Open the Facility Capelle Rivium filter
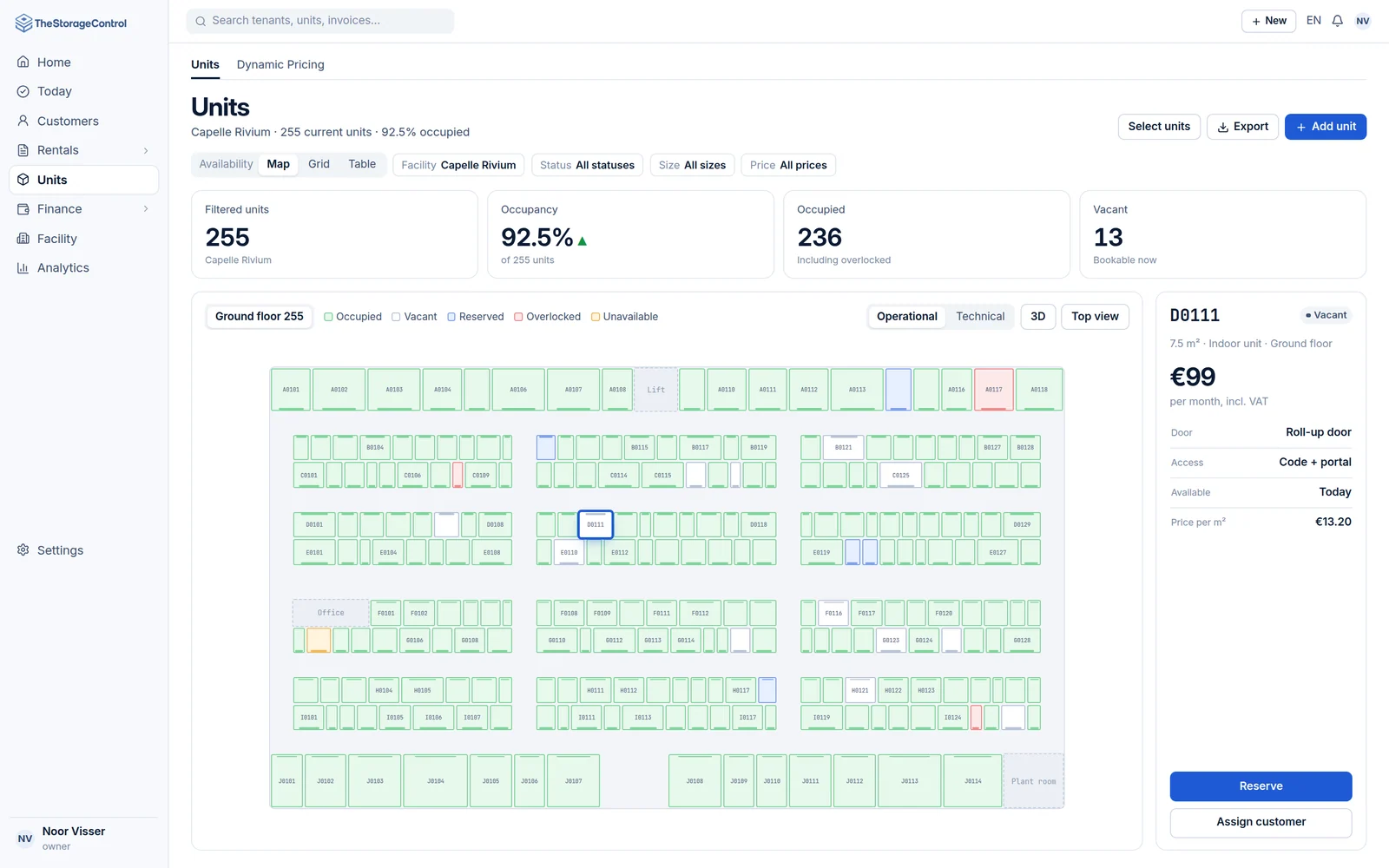The image size is (1389, 868). [x=458, y=165]
